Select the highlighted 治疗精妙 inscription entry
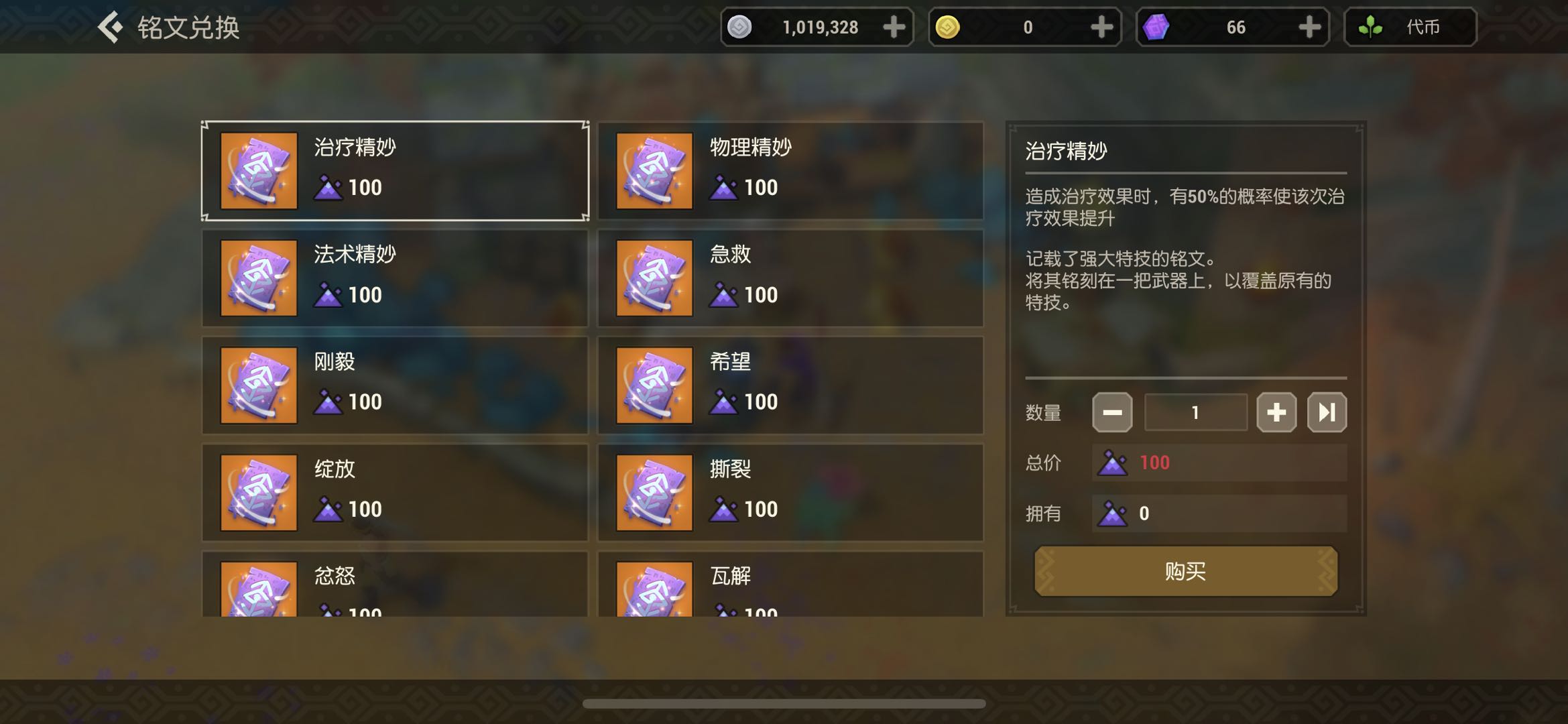The image size is (1568, 724). tap(395, 171)
